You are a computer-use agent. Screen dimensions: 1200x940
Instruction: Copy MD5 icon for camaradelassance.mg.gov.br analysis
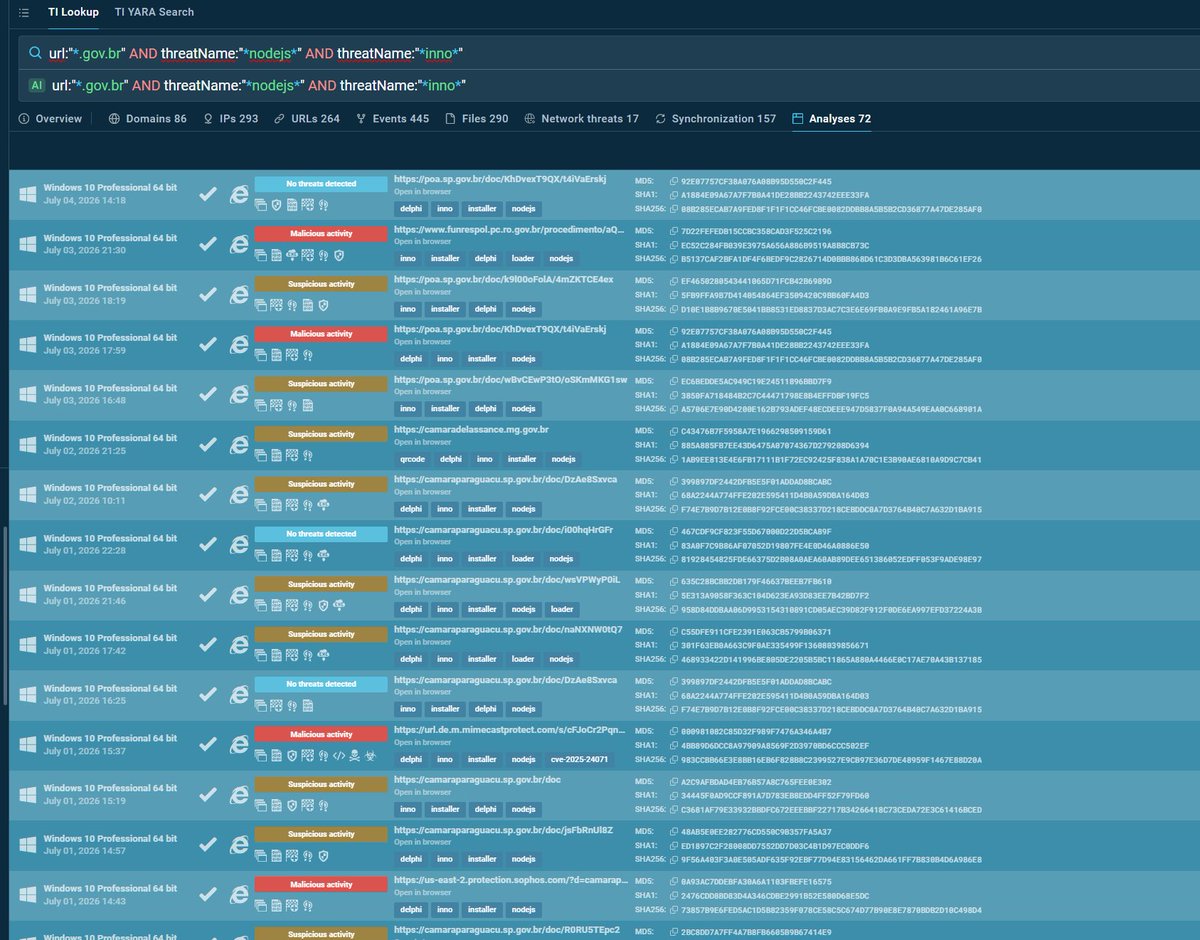point(674,432)
